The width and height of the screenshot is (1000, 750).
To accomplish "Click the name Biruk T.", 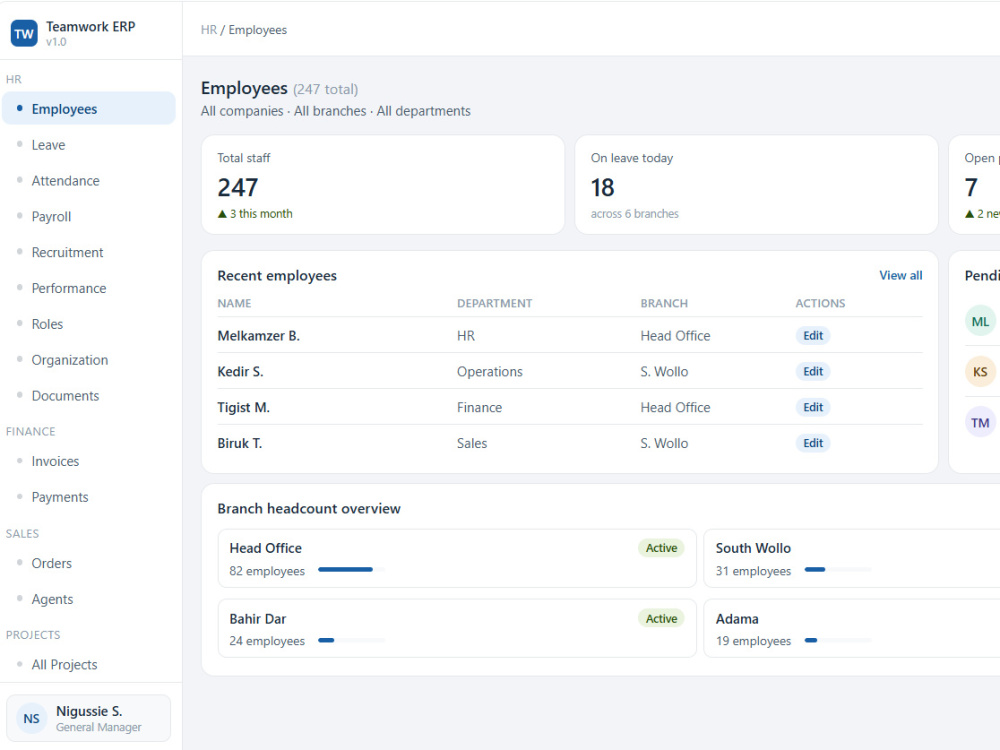I will coord(240,443).
